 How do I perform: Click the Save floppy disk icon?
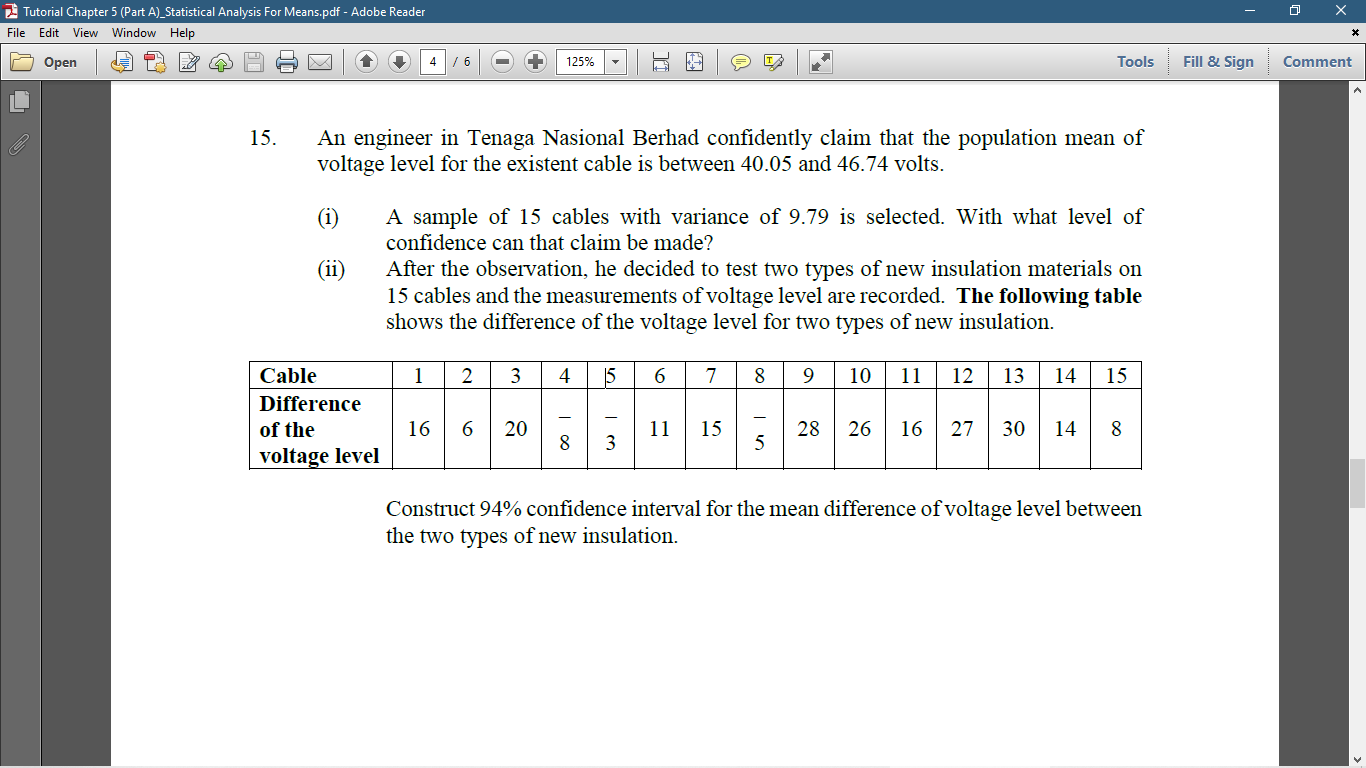coord(254,62)
